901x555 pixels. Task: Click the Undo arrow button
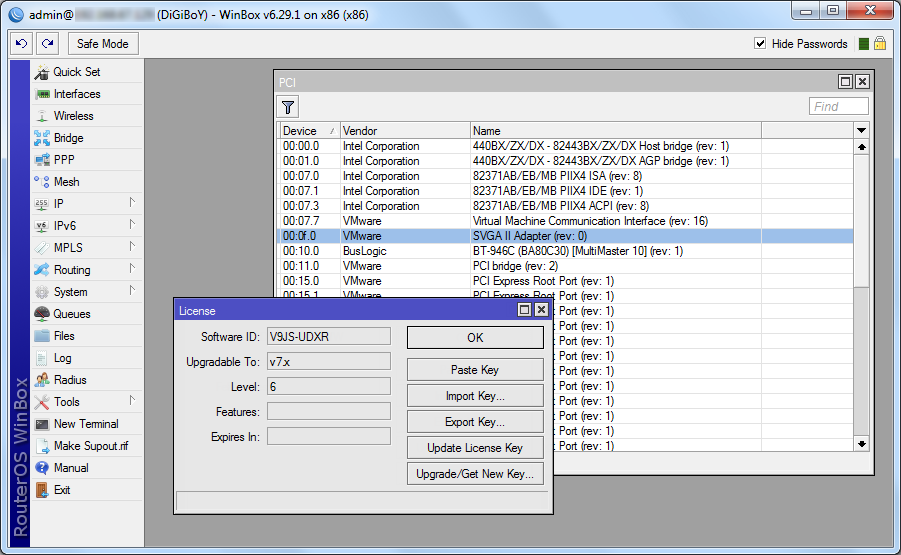(22, 44)
